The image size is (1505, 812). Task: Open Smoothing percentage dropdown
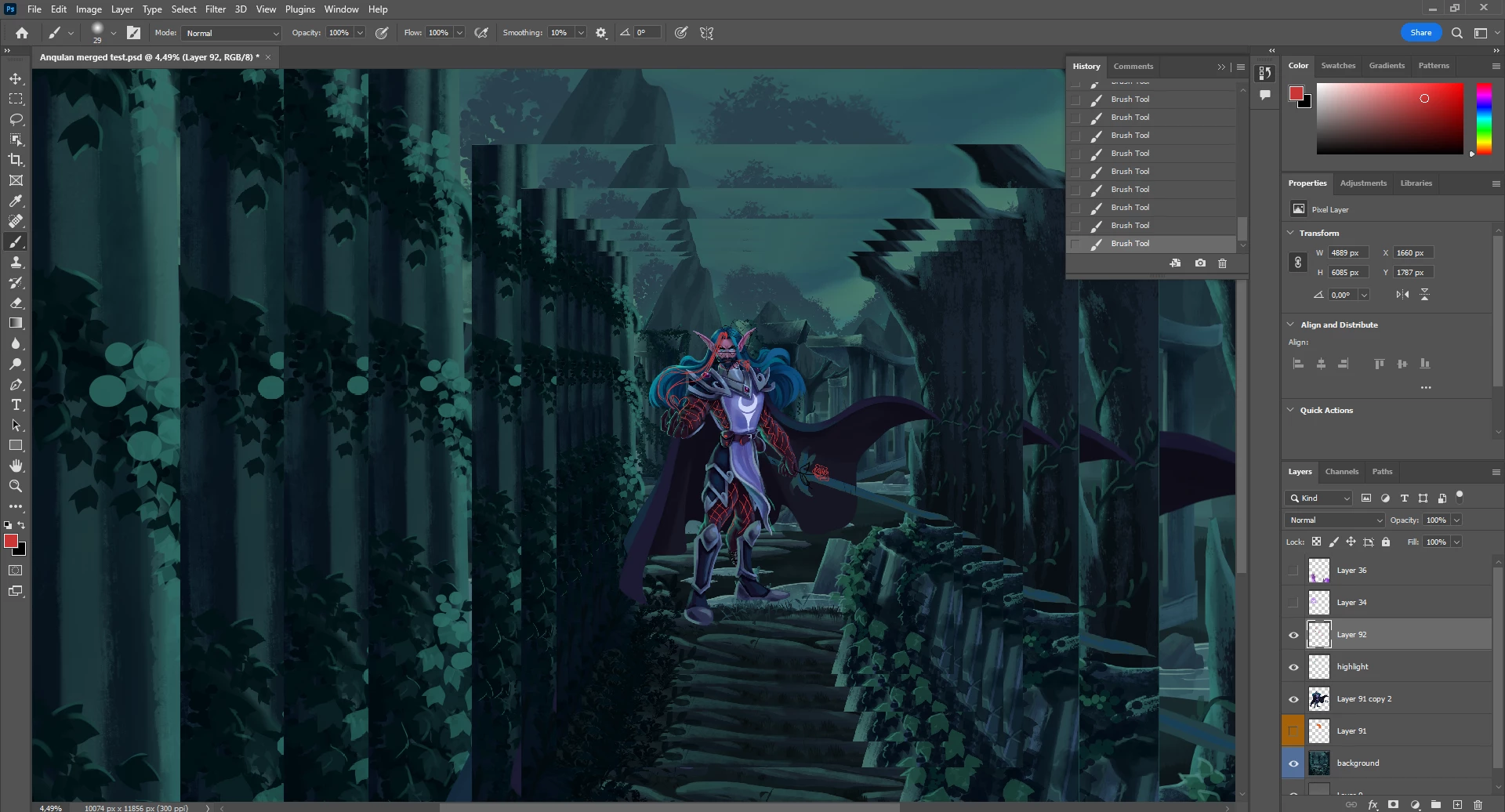click(581, 33)
